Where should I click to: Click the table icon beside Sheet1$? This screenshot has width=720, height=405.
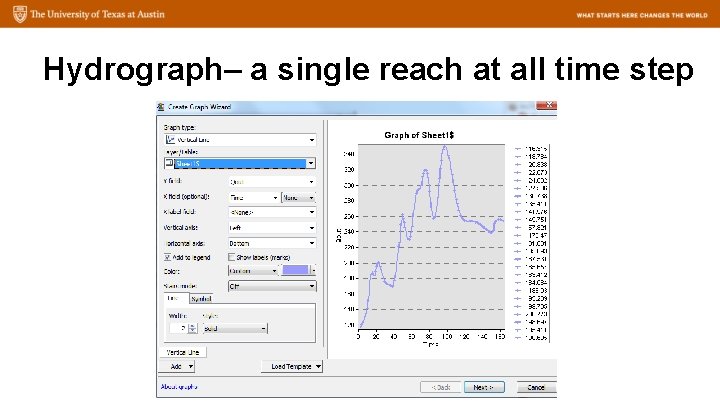169,163
